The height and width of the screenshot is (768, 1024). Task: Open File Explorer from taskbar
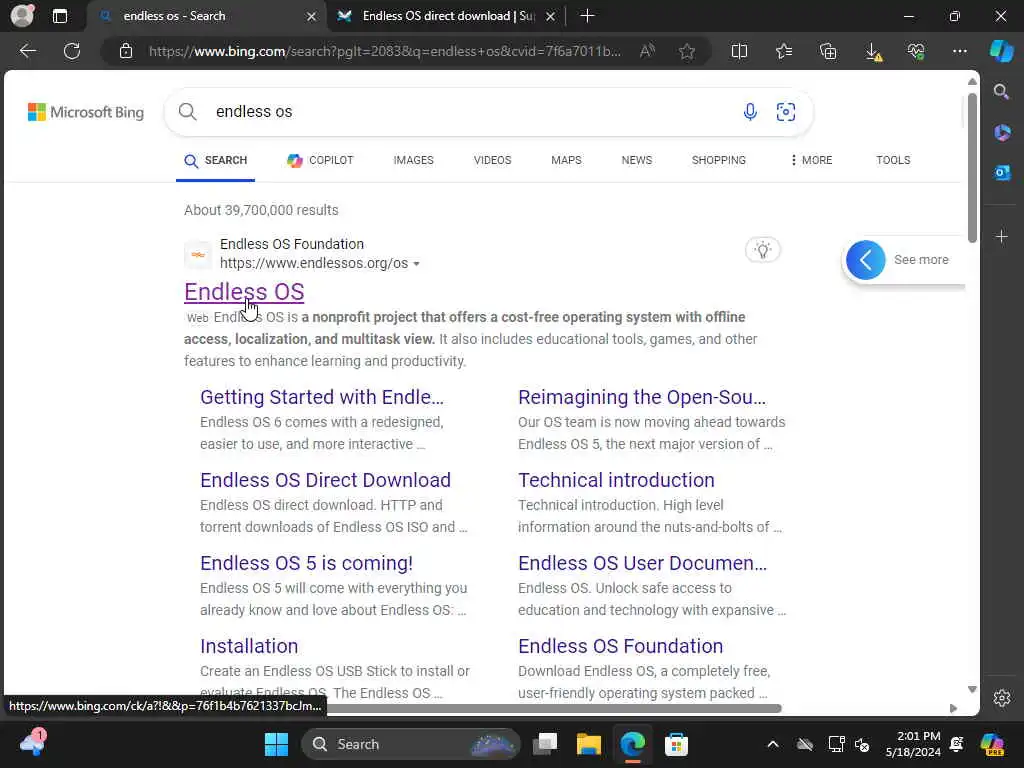pos(588,744)
